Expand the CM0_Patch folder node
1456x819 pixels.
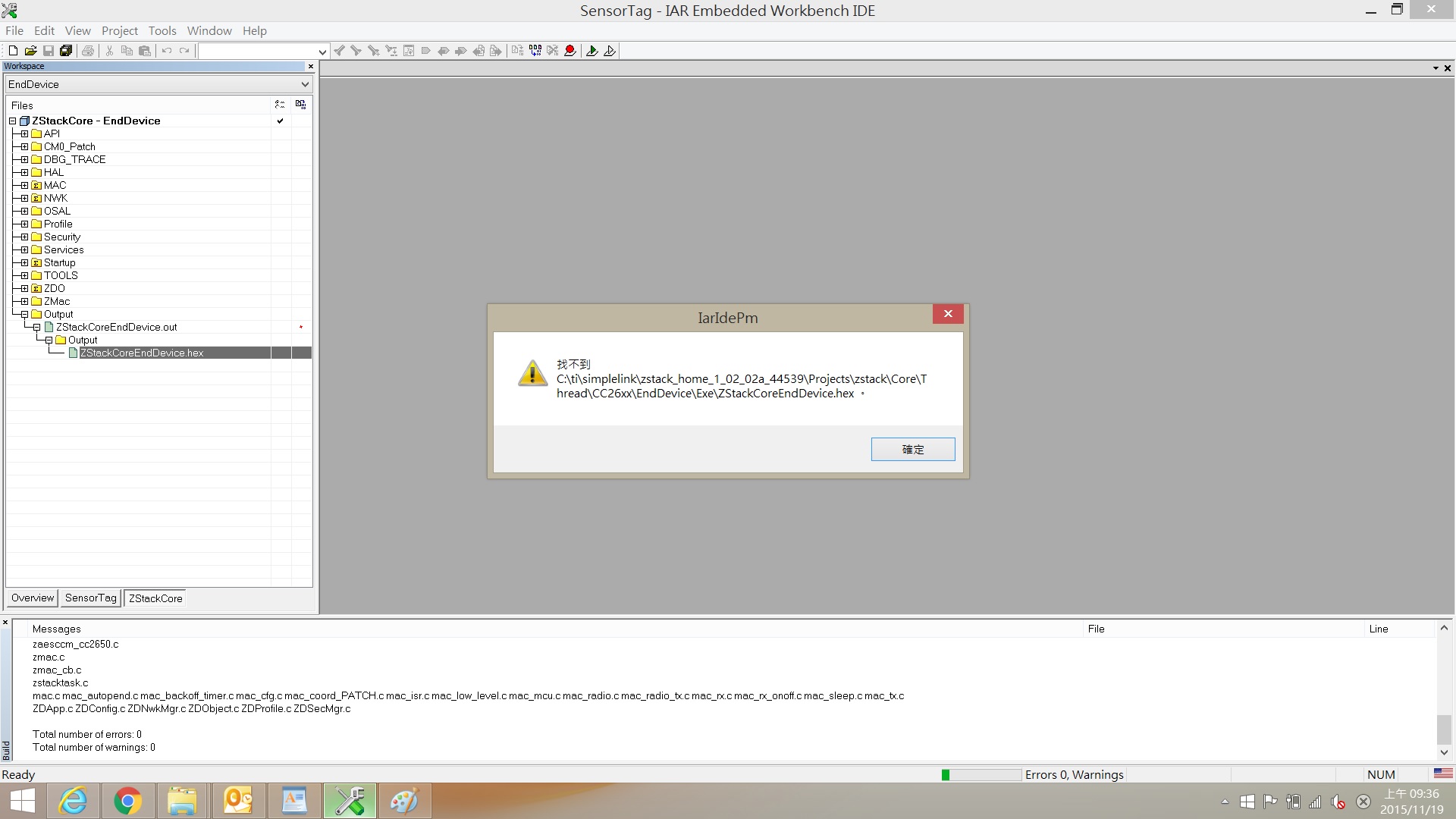tap(25, 146)
